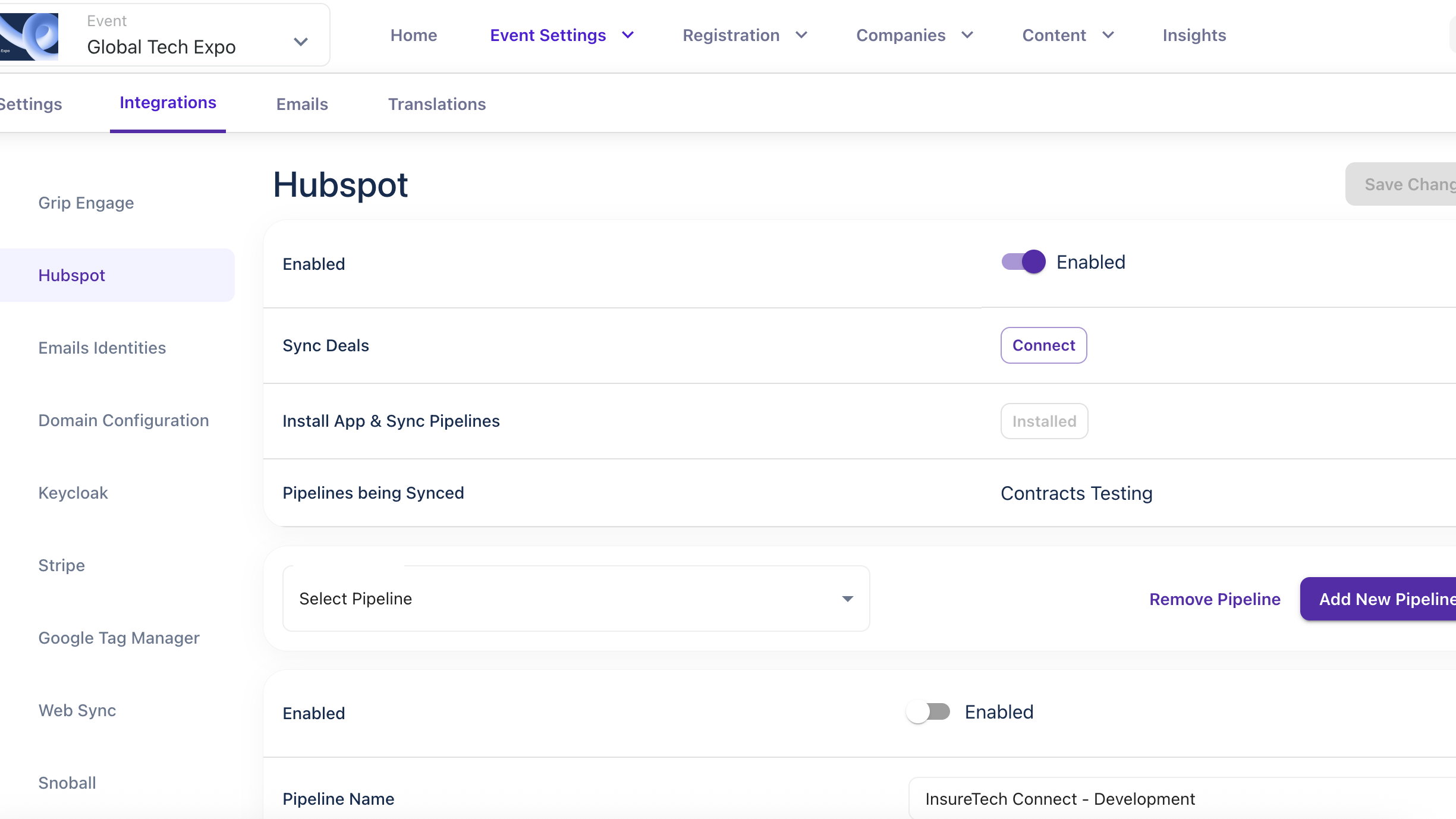
Task: Click Connect for Sync Deals
Action: tap(1043, 345)
